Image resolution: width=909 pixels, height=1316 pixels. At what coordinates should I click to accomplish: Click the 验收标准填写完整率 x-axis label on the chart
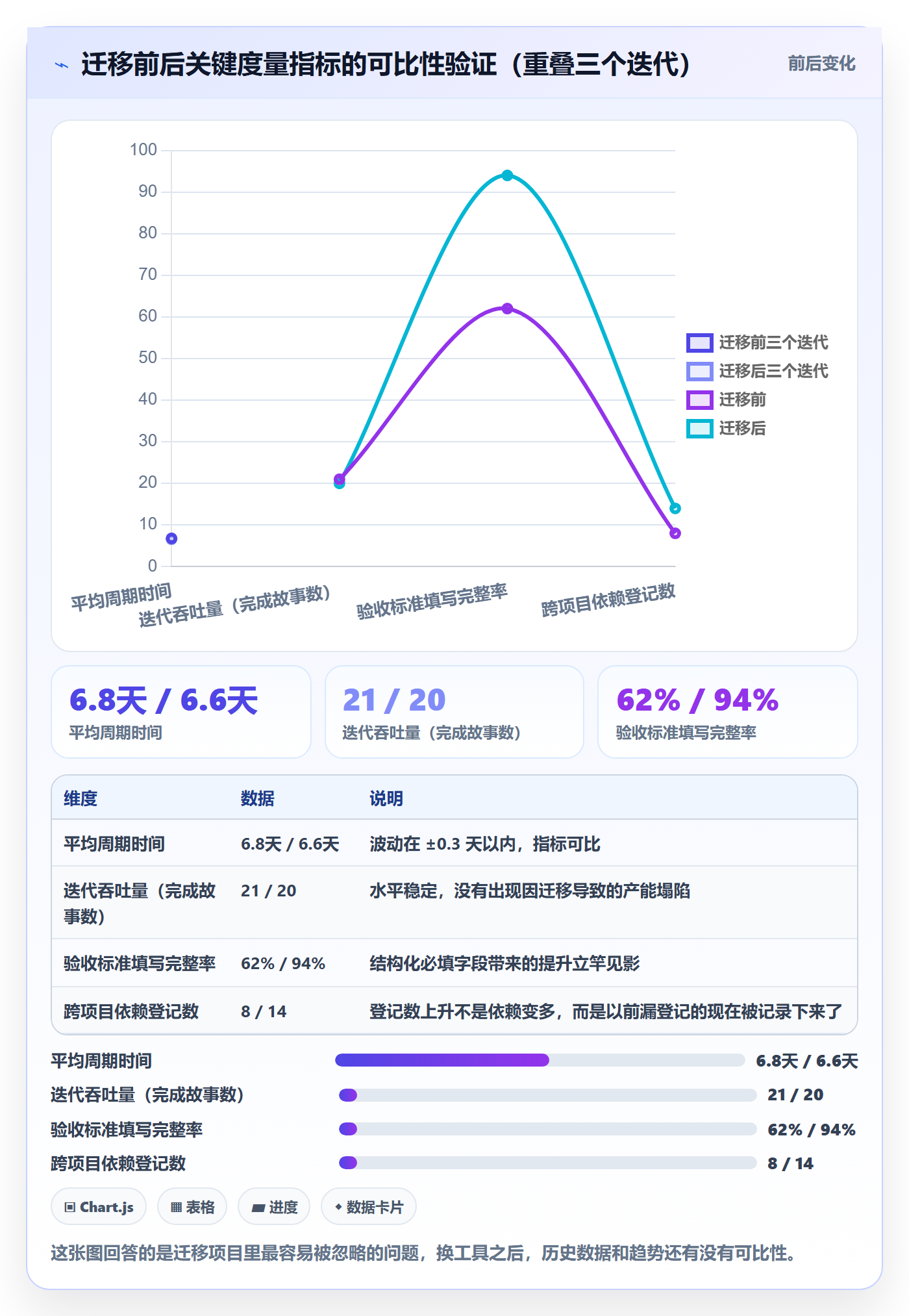432,601
